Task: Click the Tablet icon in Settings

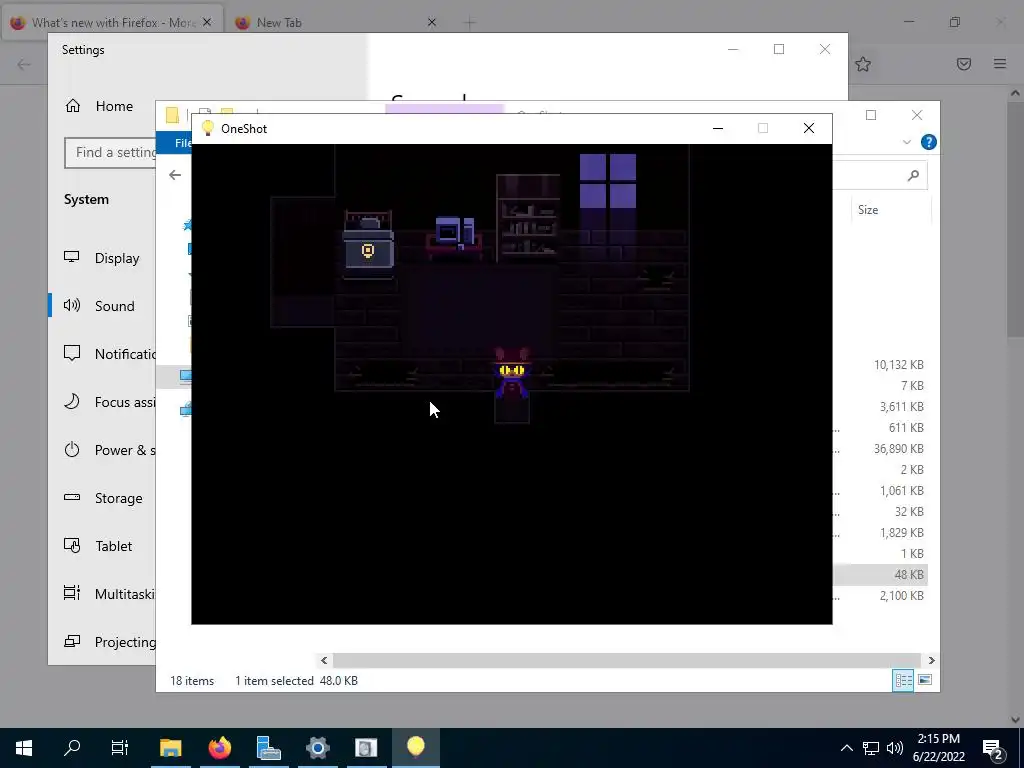Action: [72, 545]
